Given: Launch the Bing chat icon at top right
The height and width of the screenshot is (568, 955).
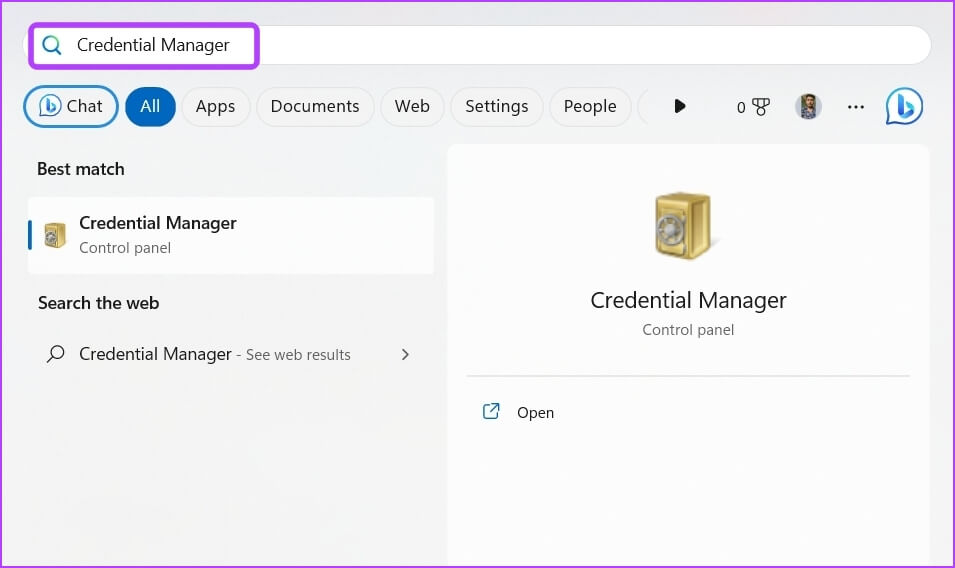Looking at the screenshot, I should (x=904, y=107).
